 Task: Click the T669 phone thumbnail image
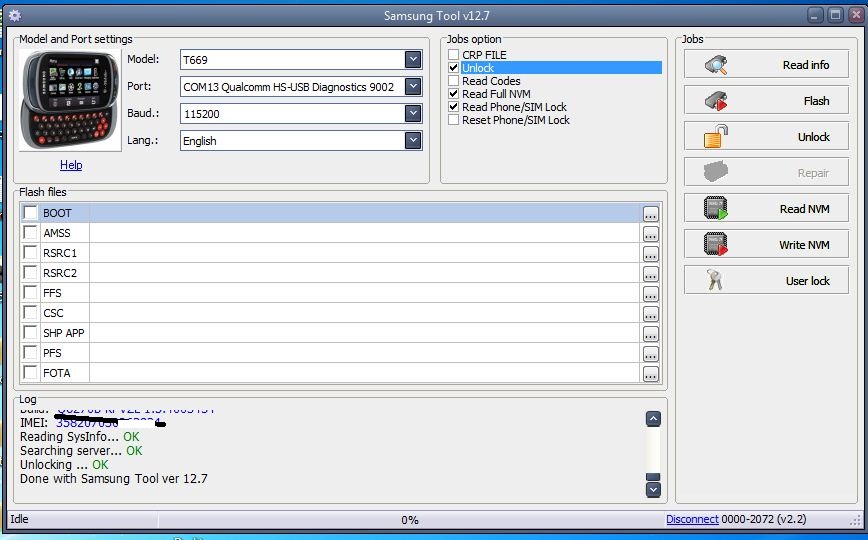pos(70,100)
